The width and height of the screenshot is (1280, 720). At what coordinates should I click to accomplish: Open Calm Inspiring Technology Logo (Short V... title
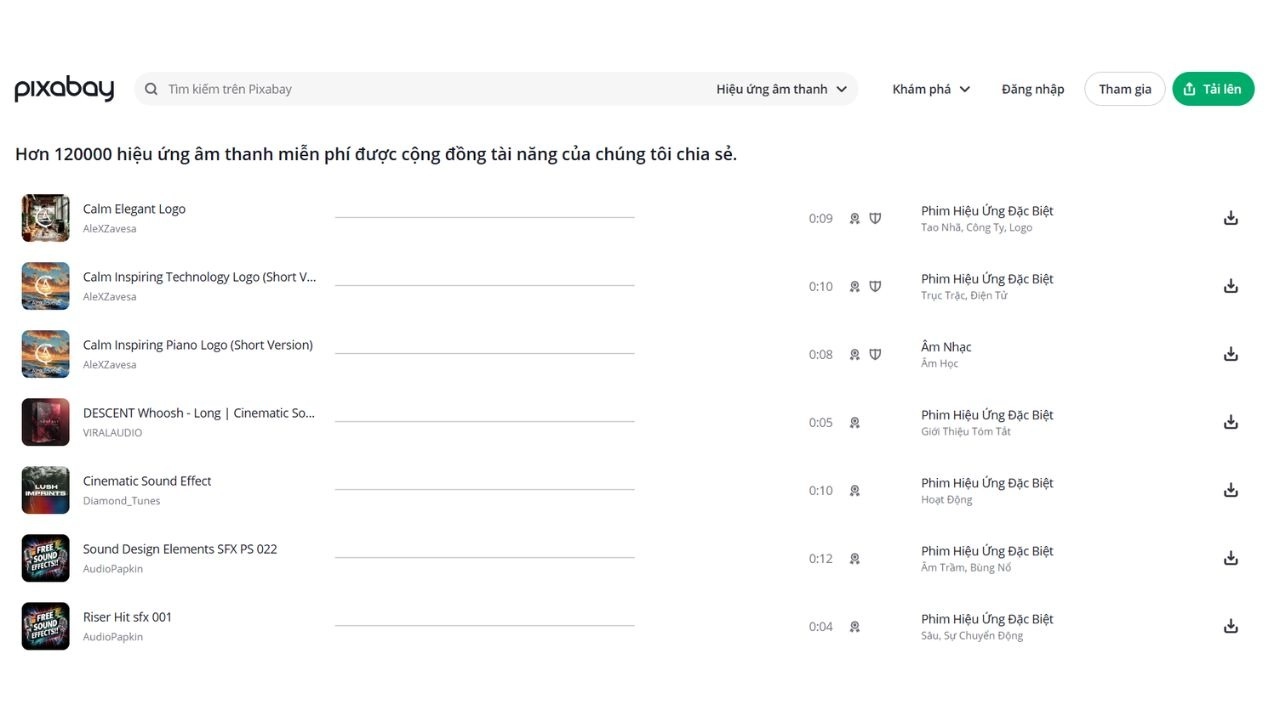[199, 277]
